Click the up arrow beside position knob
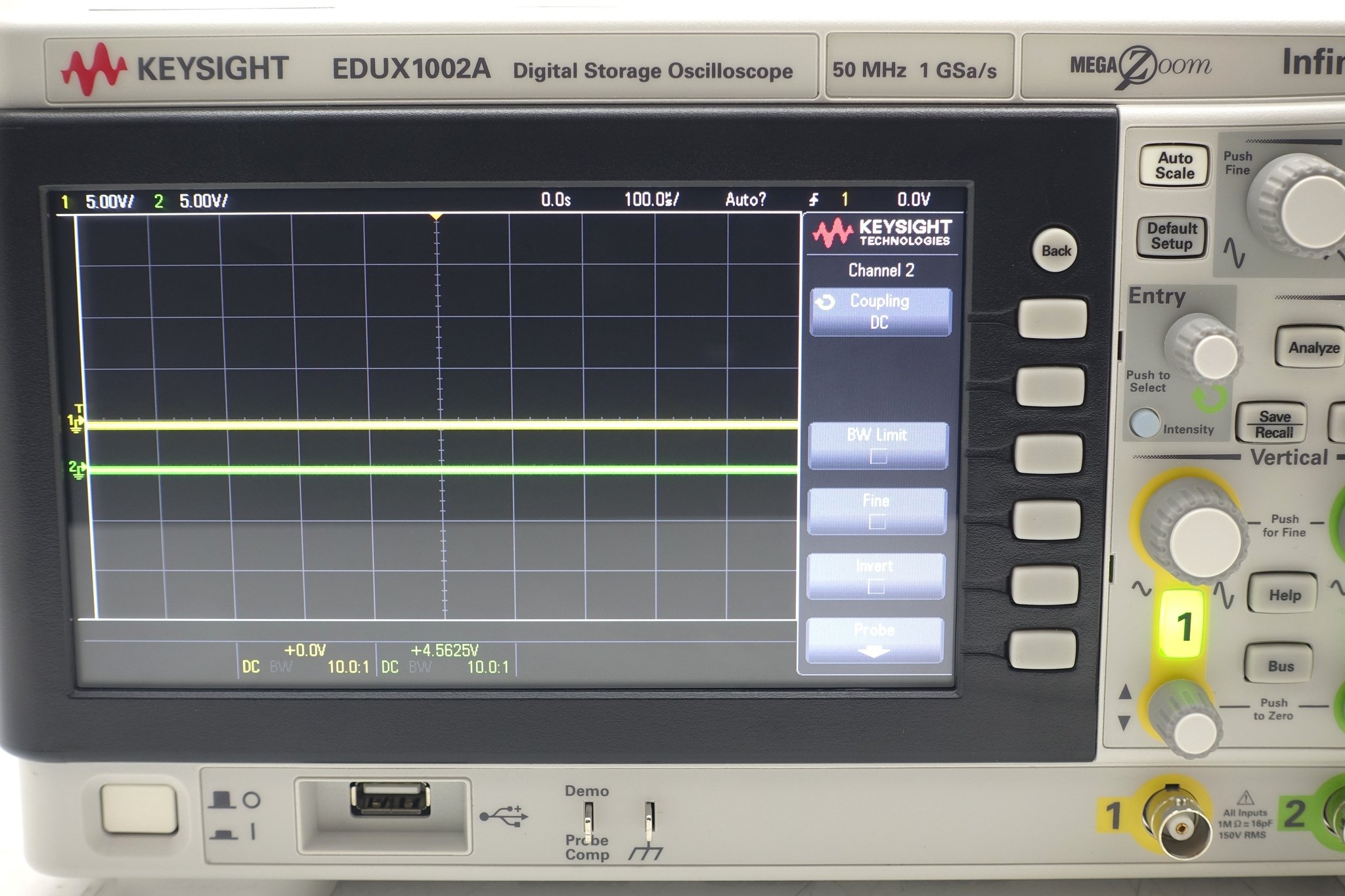Image resolution: width=1345 pixels, height=896 pixels. (1125, 691)
